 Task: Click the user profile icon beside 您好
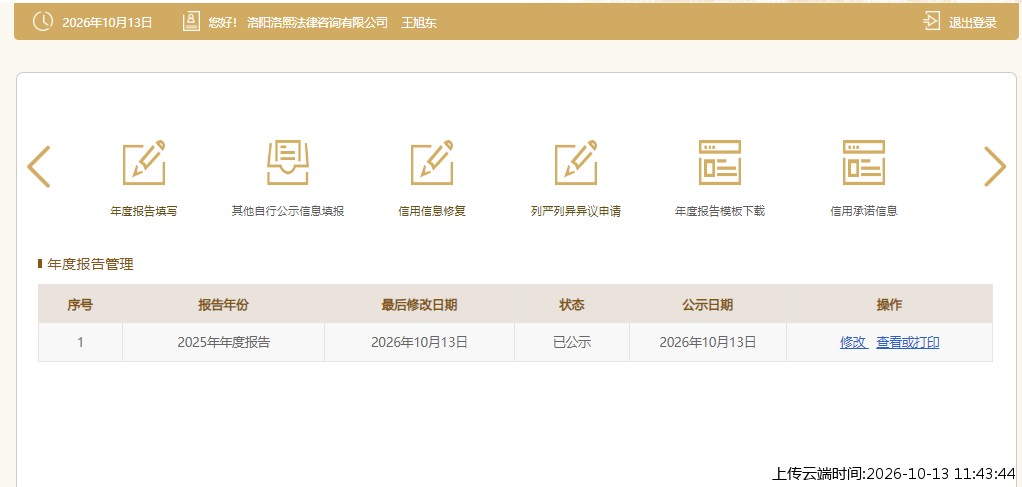coord(191,22)
